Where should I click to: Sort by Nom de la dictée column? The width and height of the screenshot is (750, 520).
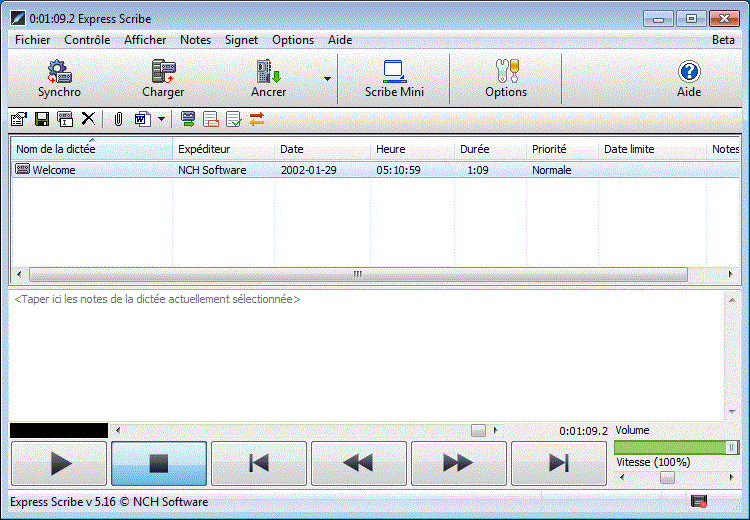coord(92,149)
